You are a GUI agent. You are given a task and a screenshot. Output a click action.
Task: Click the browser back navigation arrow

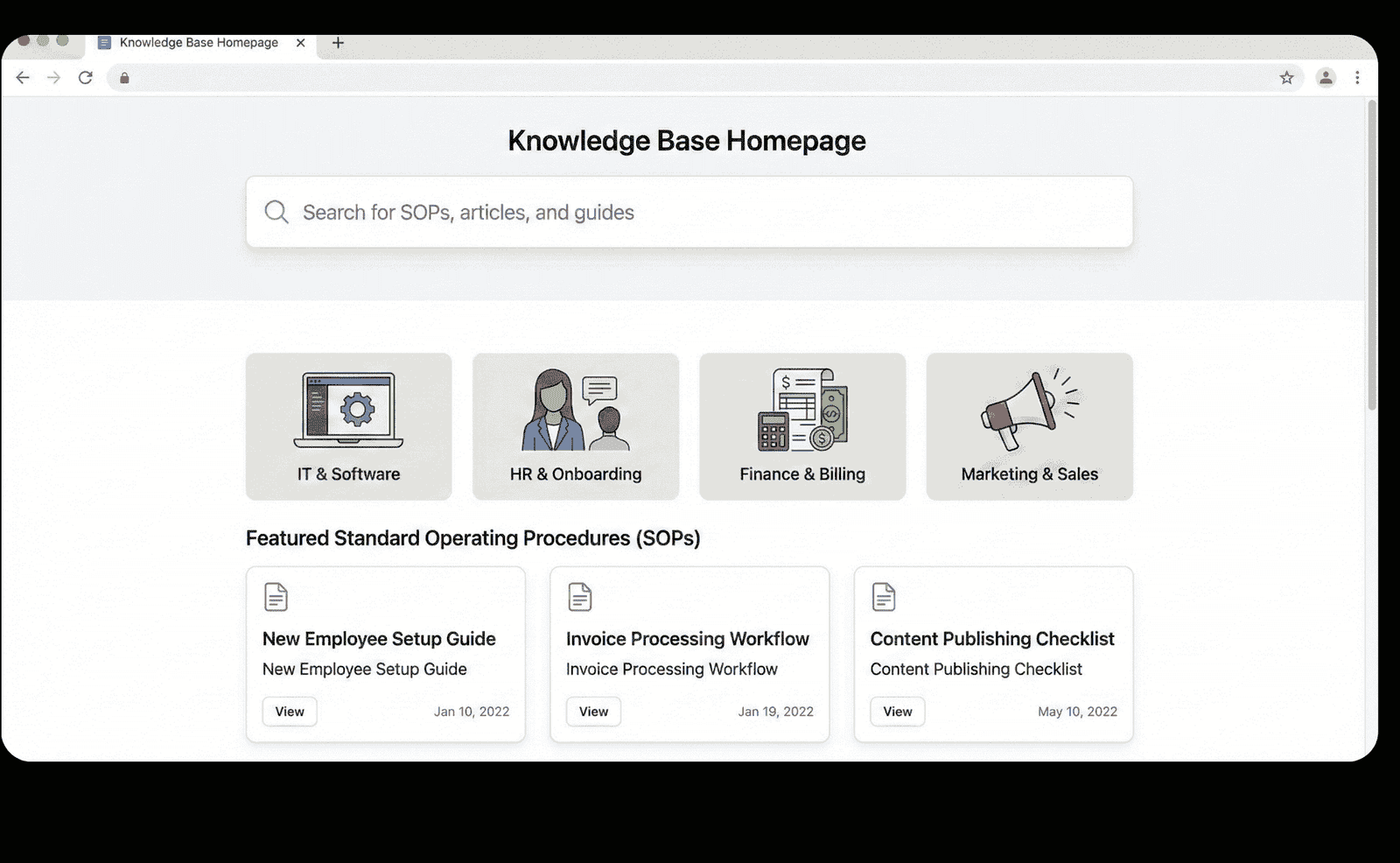(22, 78)
